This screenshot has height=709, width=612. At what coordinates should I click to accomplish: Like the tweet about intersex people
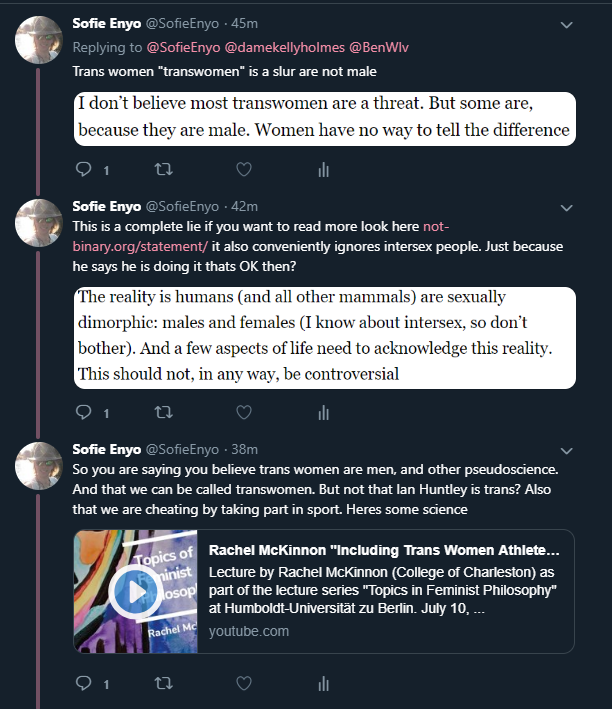[x=243, y=412]
